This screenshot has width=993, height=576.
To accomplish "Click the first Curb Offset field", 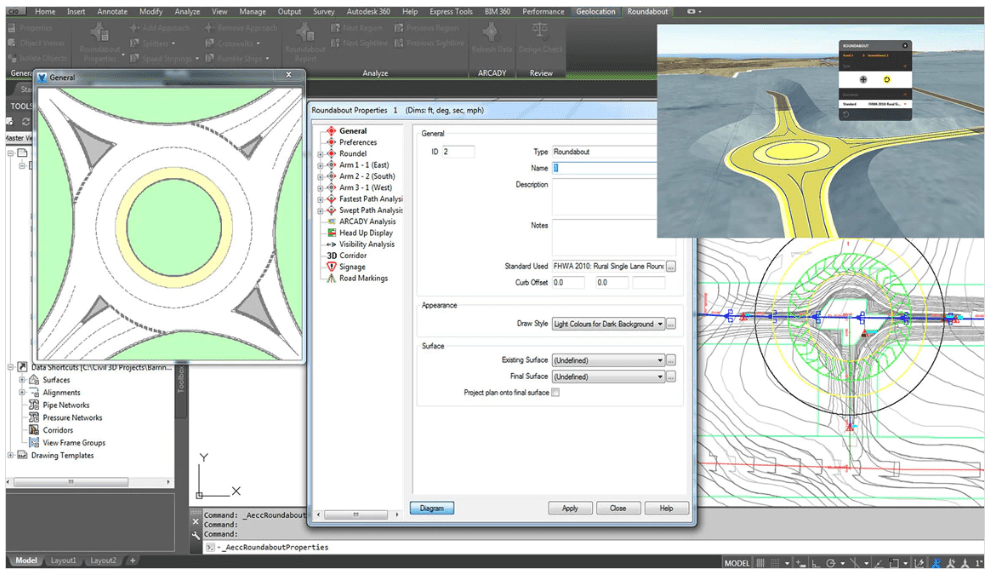I will [568, 283].
